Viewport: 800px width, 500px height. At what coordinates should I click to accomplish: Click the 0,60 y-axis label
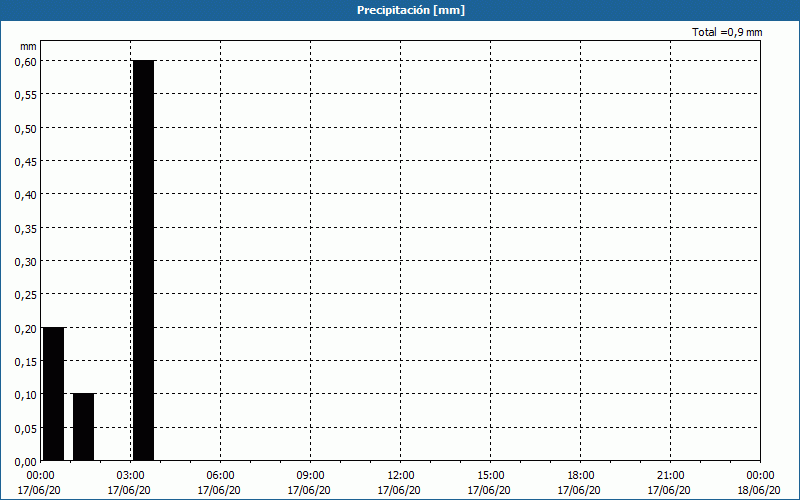pos(26,62)
